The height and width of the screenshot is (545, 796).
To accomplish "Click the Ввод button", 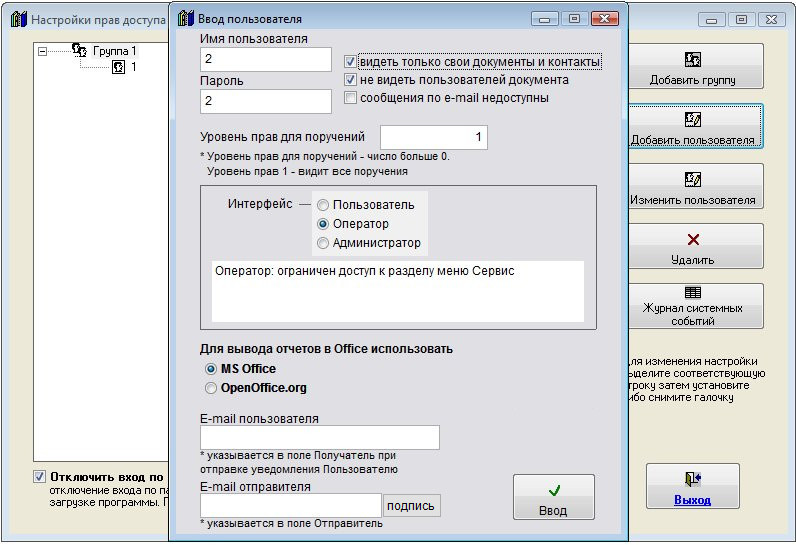I will click(554, 497).
